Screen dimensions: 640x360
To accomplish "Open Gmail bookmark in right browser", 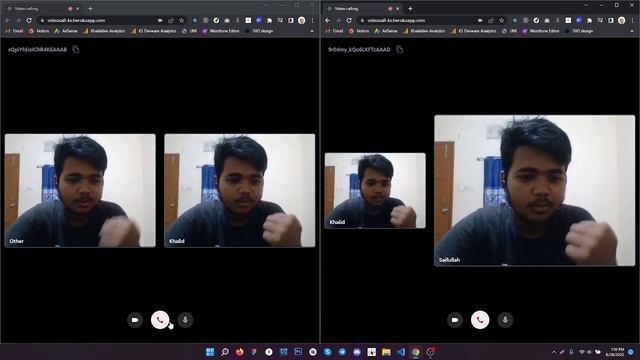I will pos(335,31).
